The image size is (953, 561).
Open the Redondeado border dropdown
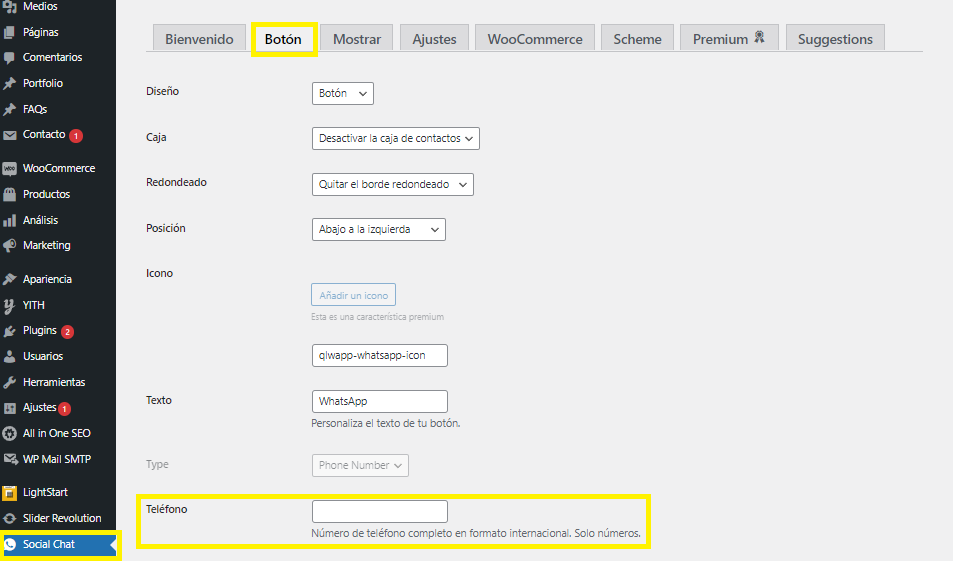392,184
